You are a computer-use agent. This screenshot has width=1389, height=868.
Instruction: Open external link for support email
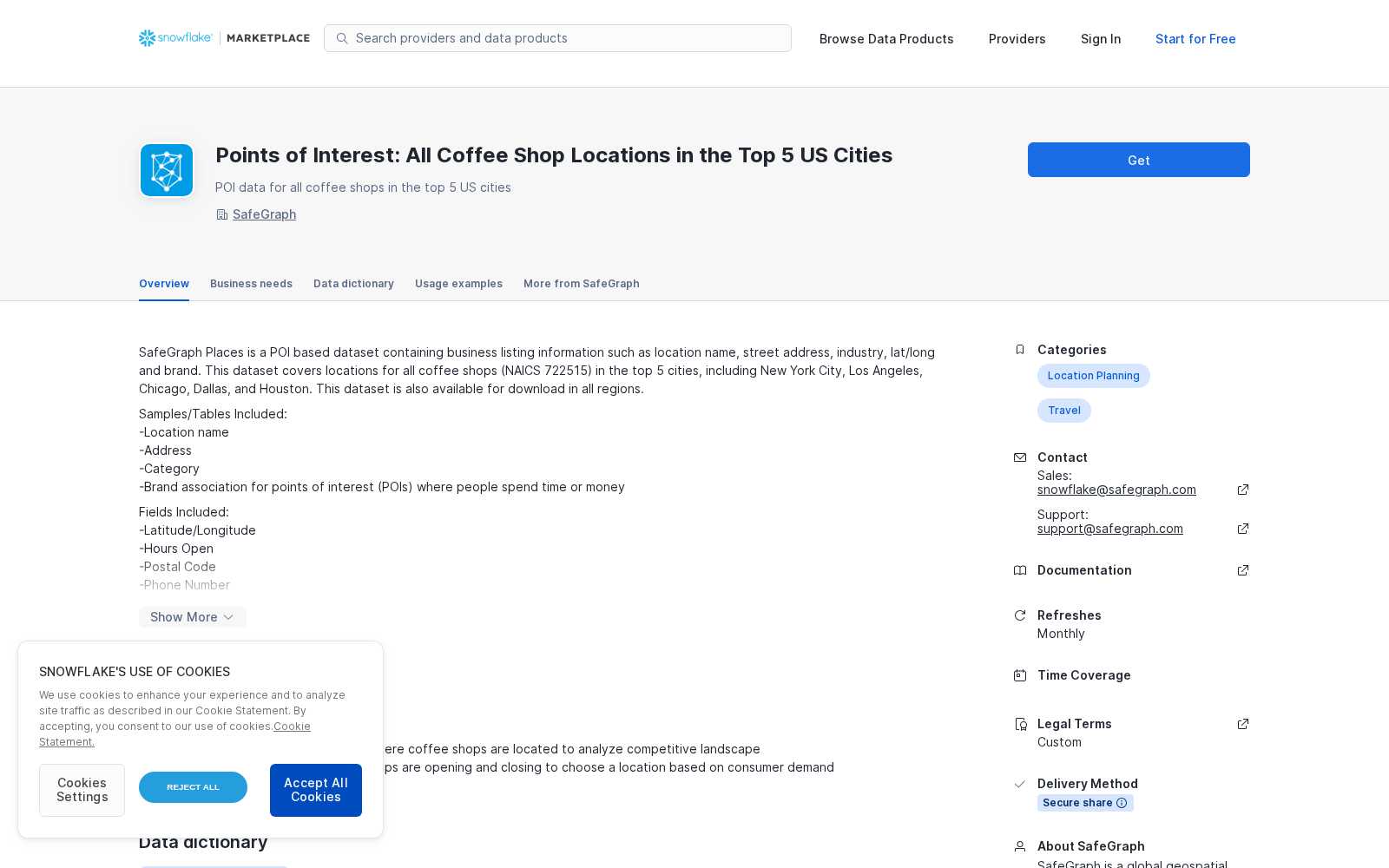coord(1243,529)
